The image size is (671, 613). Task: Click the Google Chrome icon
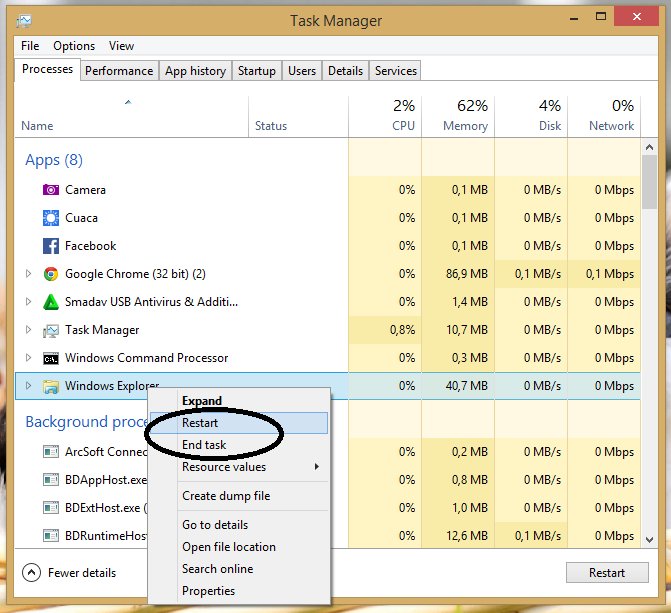(50, 274)
